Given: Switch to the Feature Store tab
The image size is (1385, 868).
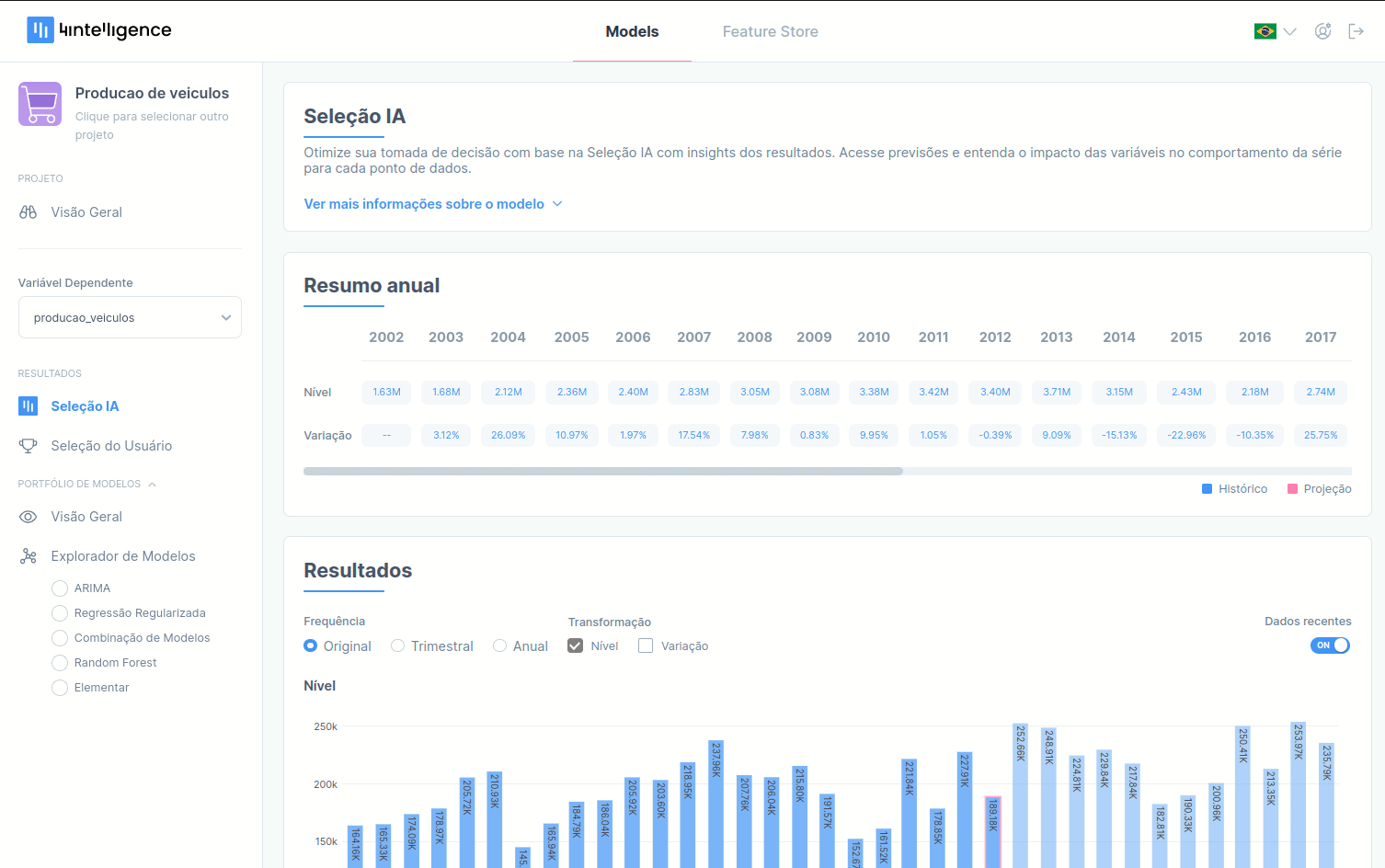Looking at the screenshot, I should 771,31.
